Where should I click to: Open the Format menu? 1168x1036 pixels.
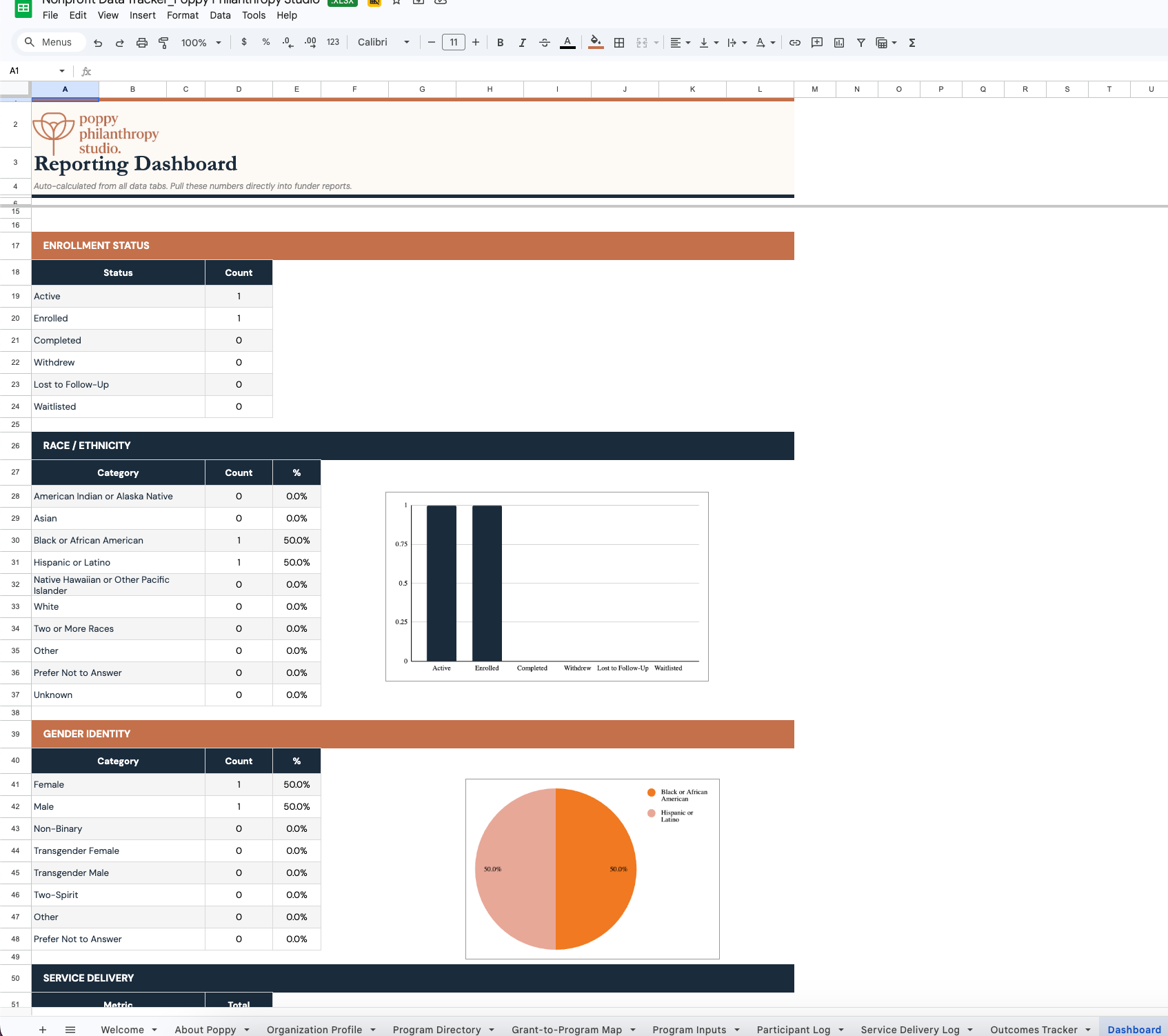(183, 15)
